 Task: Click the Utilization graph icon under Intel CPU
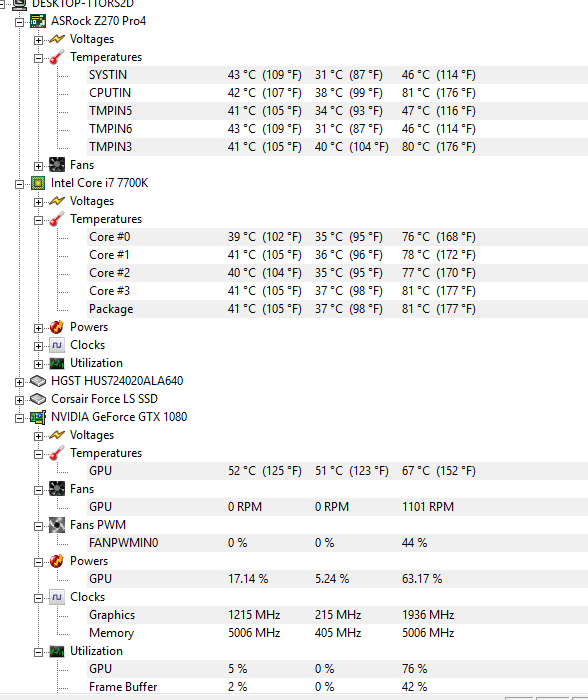[x=57, y=363]
